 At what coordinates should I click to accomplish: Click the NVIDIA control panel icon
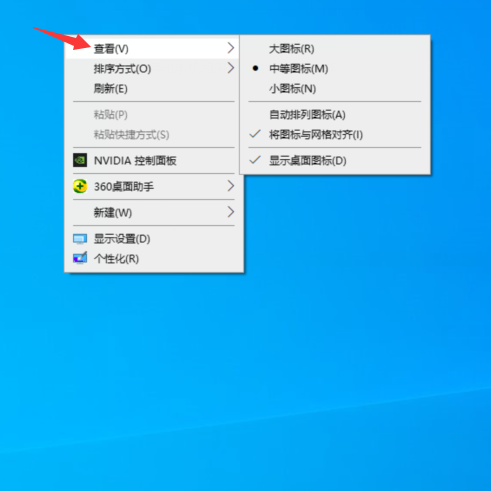click(80, 160)
